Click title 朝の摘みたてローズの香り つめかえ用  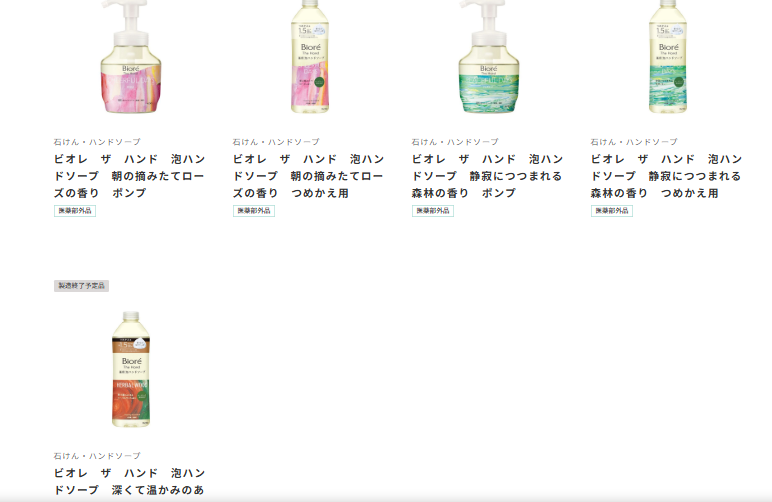(x=309, y=176)
